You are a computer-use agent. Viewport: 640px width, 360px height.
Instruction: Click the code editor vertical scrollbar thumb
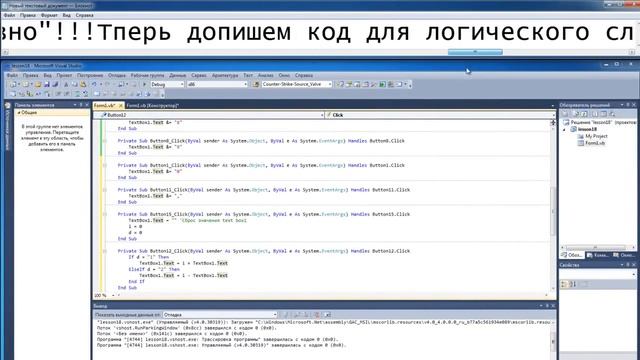click(553, 211)
